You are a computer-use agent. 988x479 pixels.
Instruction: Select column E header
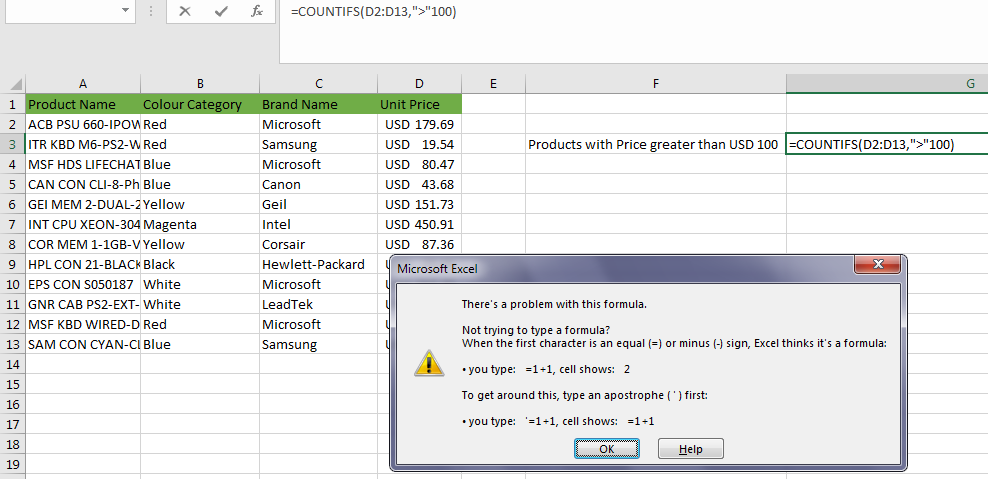pos(493,84)
